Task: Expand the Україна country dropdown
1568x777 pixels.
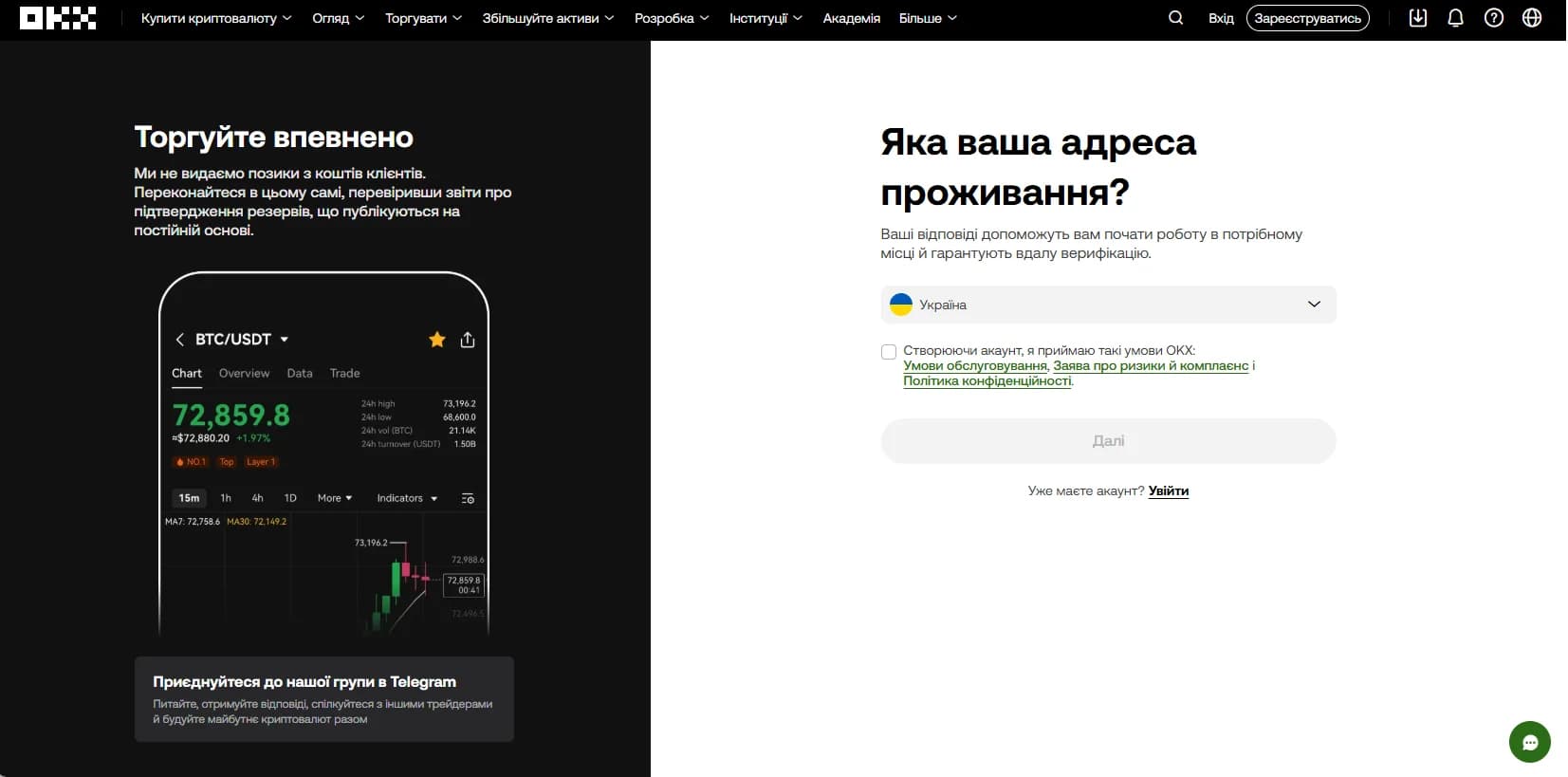Action: point(1108,305)
